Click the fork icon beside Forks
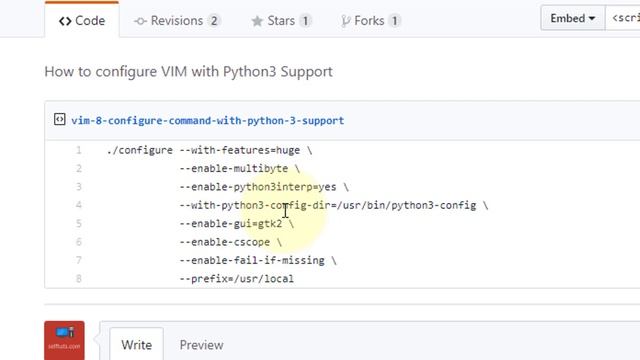 [x=345, y=21]
